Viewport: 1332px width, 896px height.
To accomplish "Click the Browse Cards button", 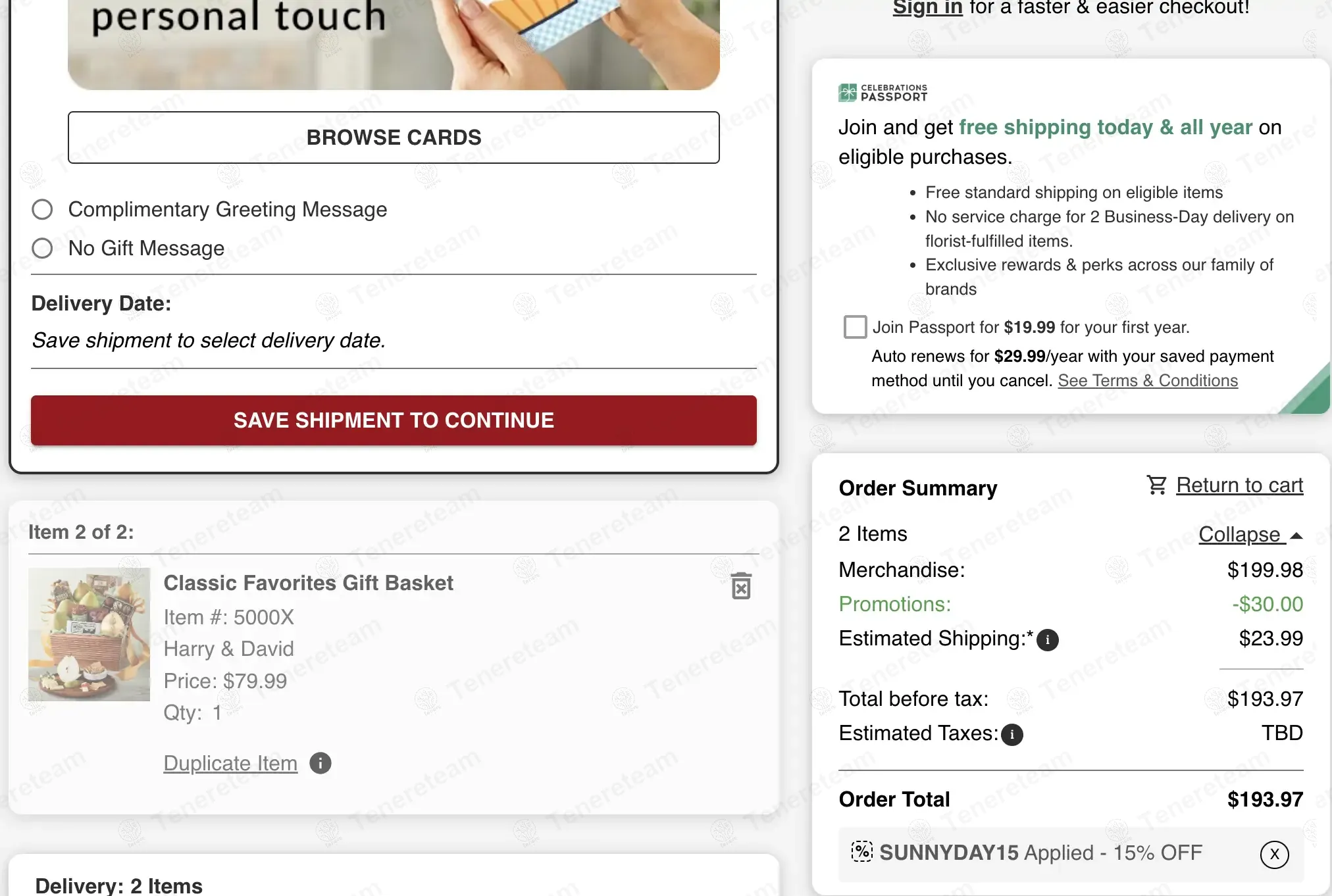I will pyautogui.click(x=394, y=137).
